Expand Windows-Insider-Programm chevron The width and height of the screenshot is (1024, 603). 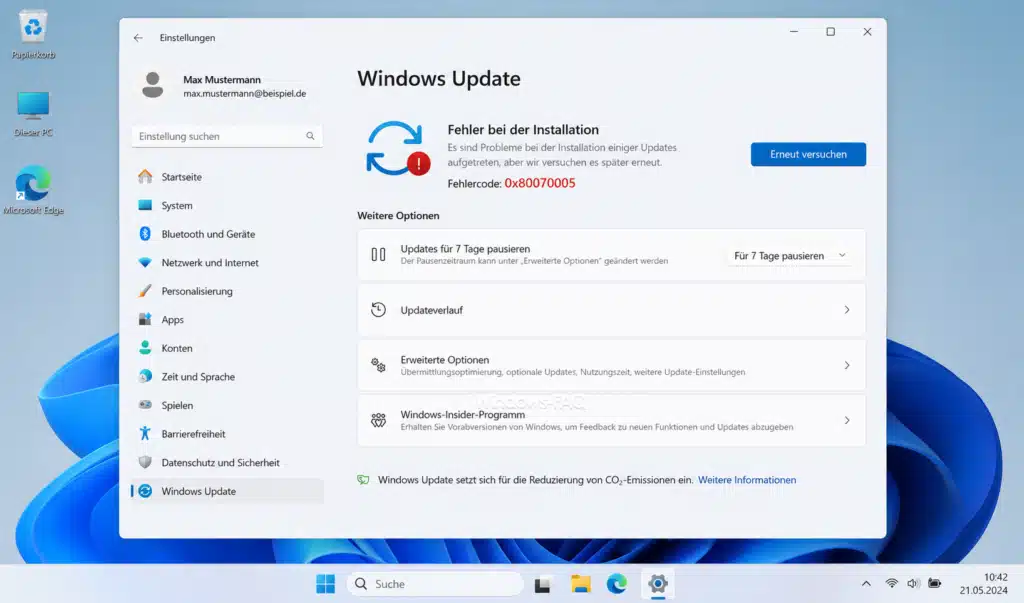point(846,420)
